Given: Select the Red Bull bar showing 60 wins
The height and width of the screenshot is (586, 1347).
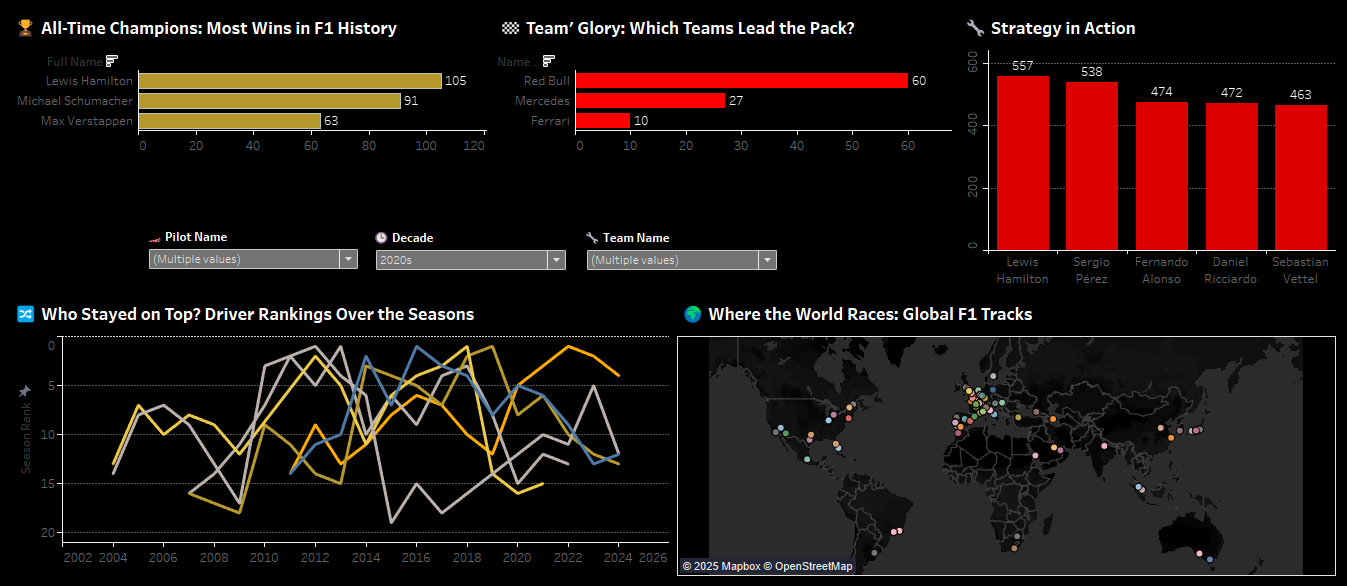Looking at the screenshot, I should pyautogui.click(x=741, y=81).
